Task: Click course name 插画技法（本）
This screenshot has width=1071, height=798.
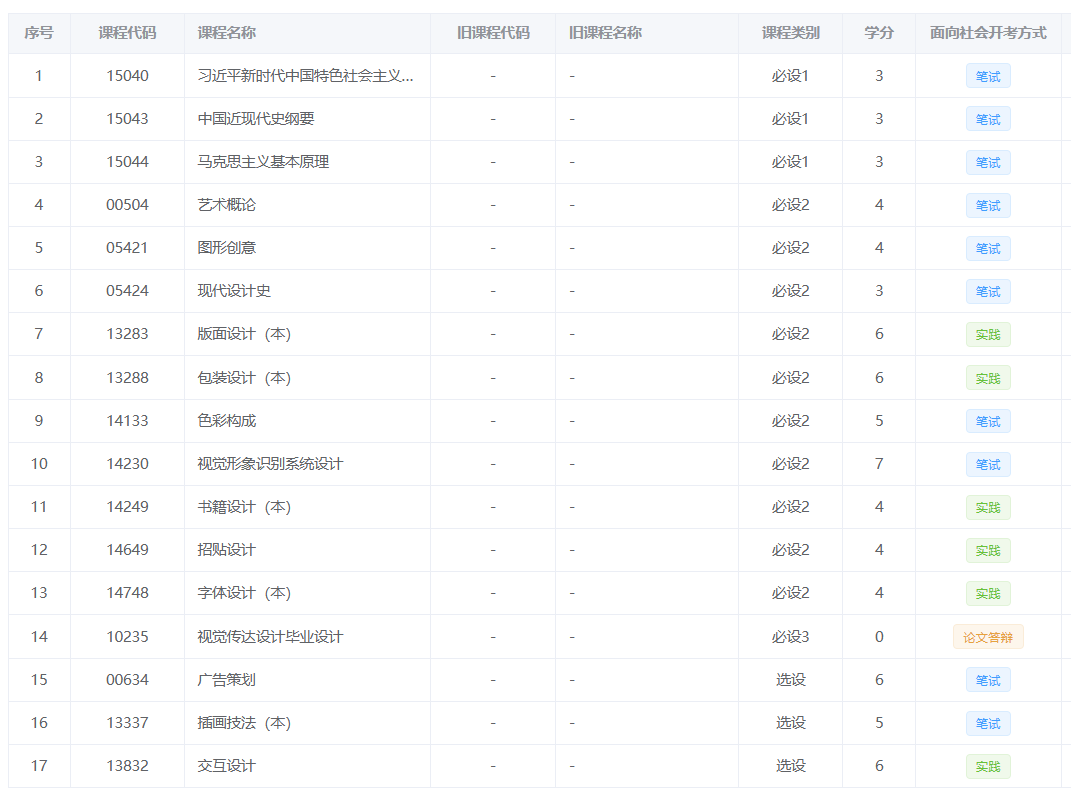Action: tap(245, 723)
